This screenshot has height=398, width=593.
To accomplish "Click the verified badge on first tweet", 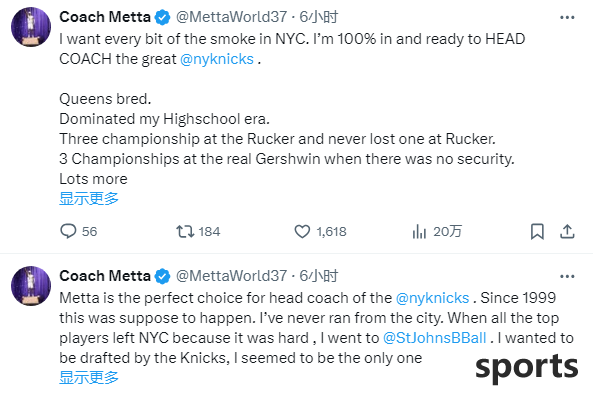I will coord(163,17).
